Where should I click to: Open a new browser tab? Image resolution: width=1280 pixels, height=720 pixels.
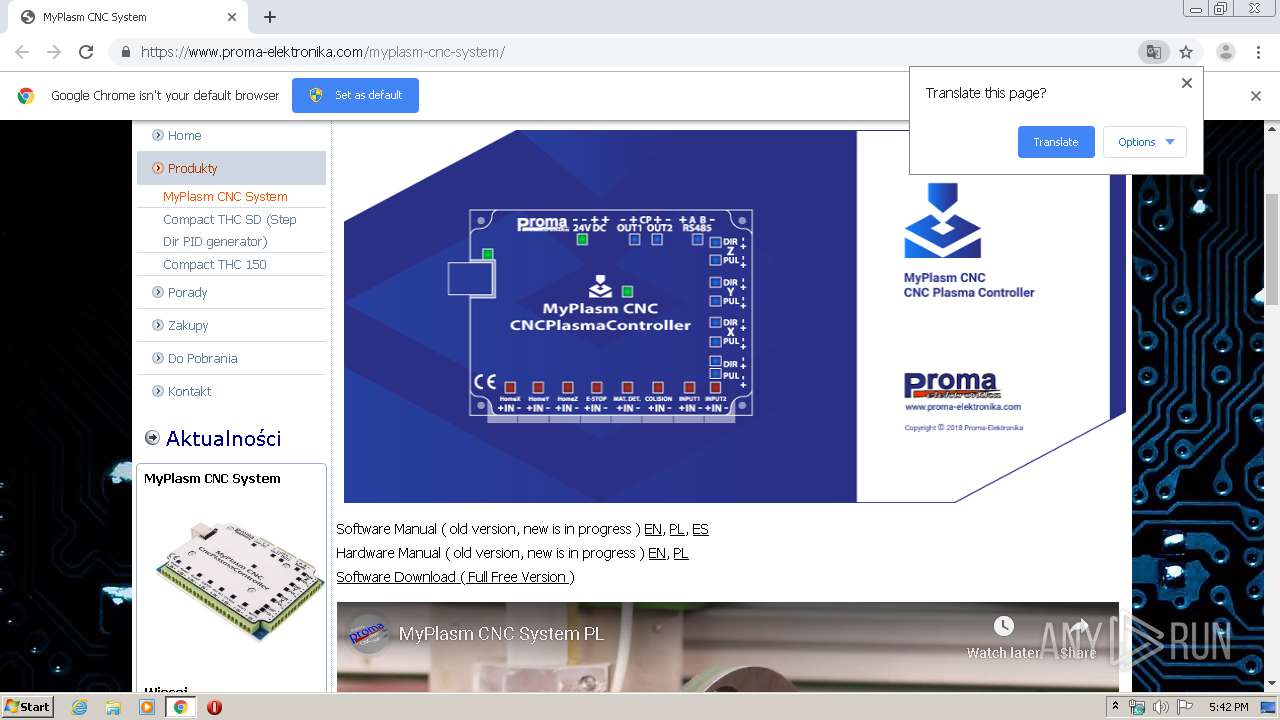point(270,17)
